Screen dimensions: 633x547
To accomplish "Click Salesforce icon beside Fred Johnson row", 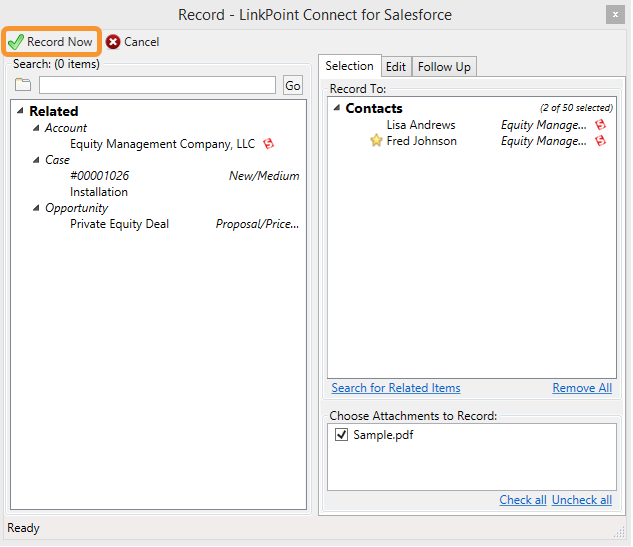I will [601, 141].
